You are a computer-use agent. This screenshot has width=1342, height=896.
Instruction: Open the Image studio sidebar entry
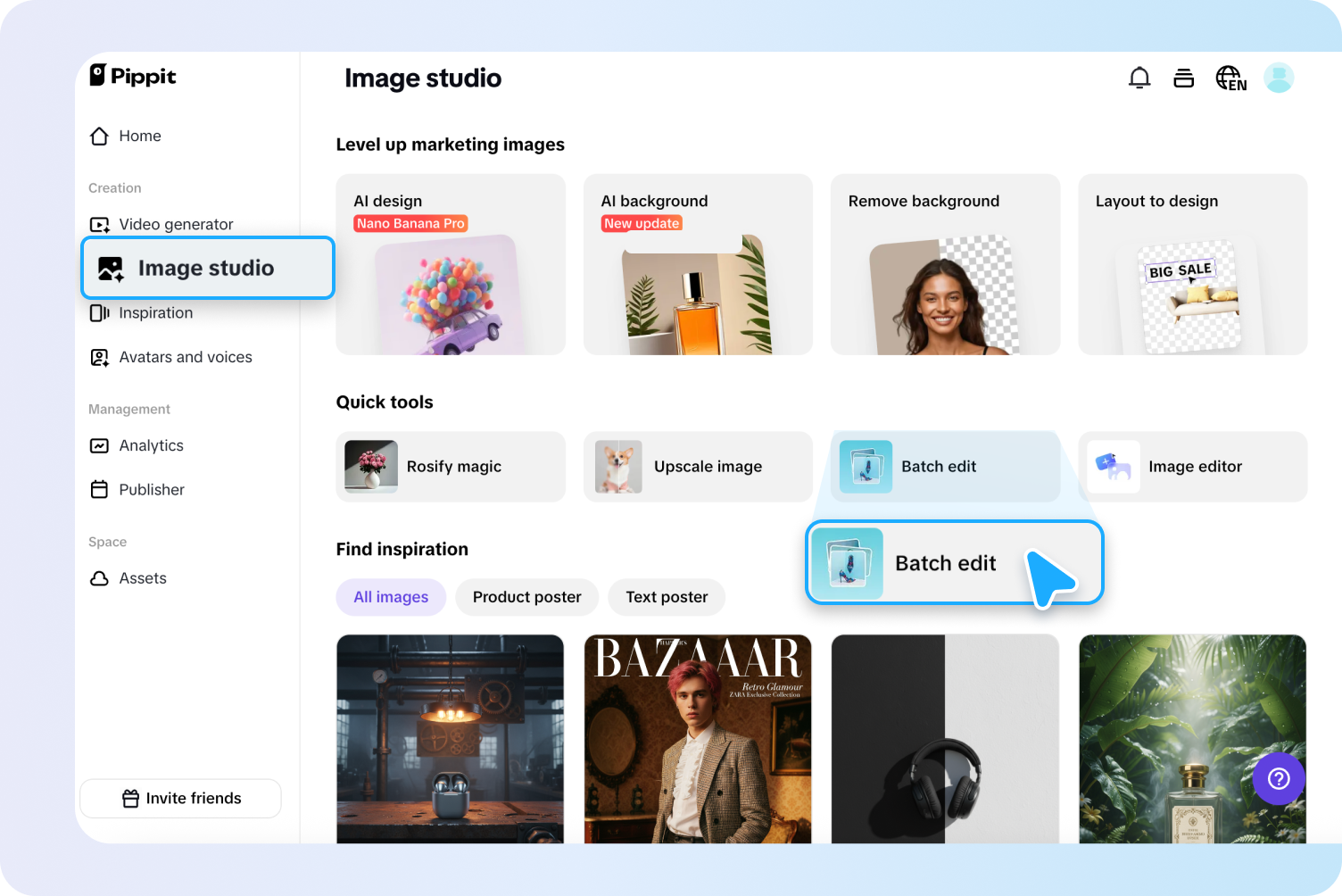coord(206,268)
